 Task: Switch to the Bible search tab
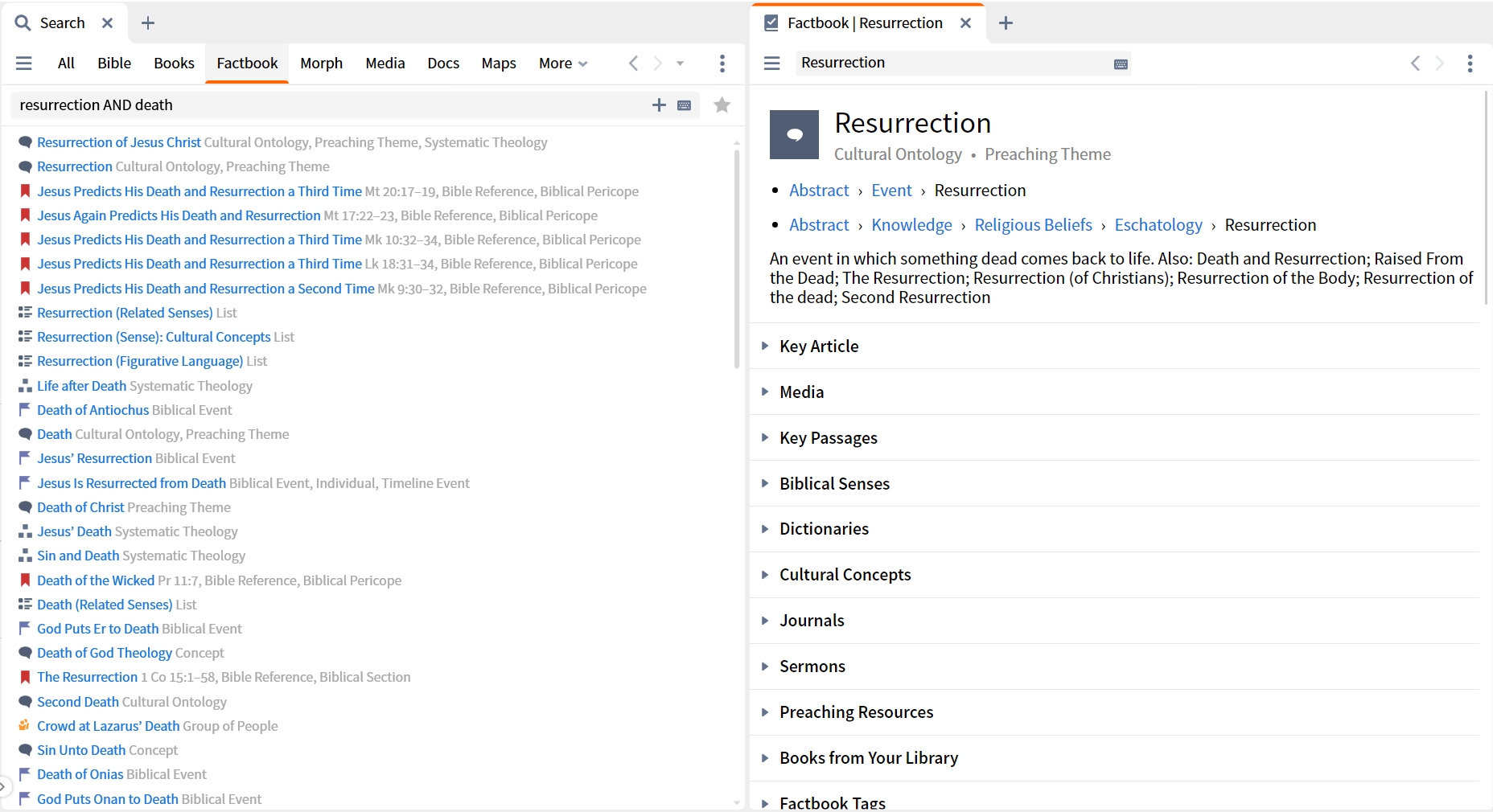(114, 64)
